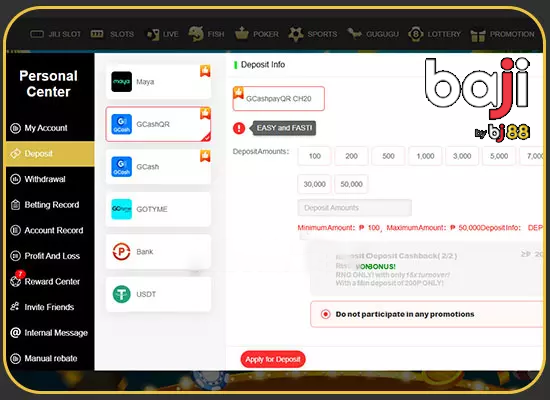The image size is (550, 400).
Task: Go to Account Record page
Action: coord(50,231)
